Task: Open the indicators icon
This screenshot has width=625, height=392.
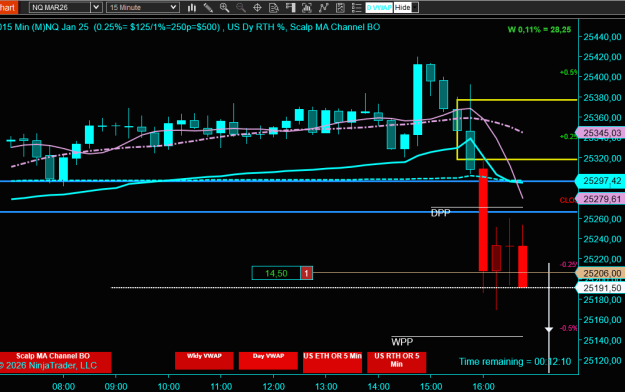Action: click(x=324, y=7)
